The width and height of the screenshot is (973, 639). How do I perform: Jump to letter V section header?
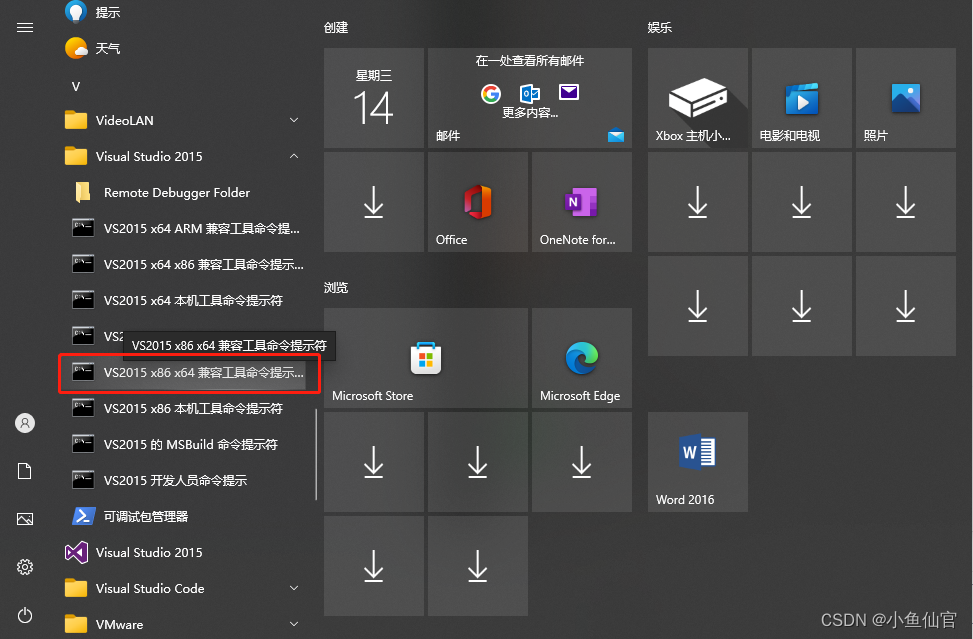[76, 86]
